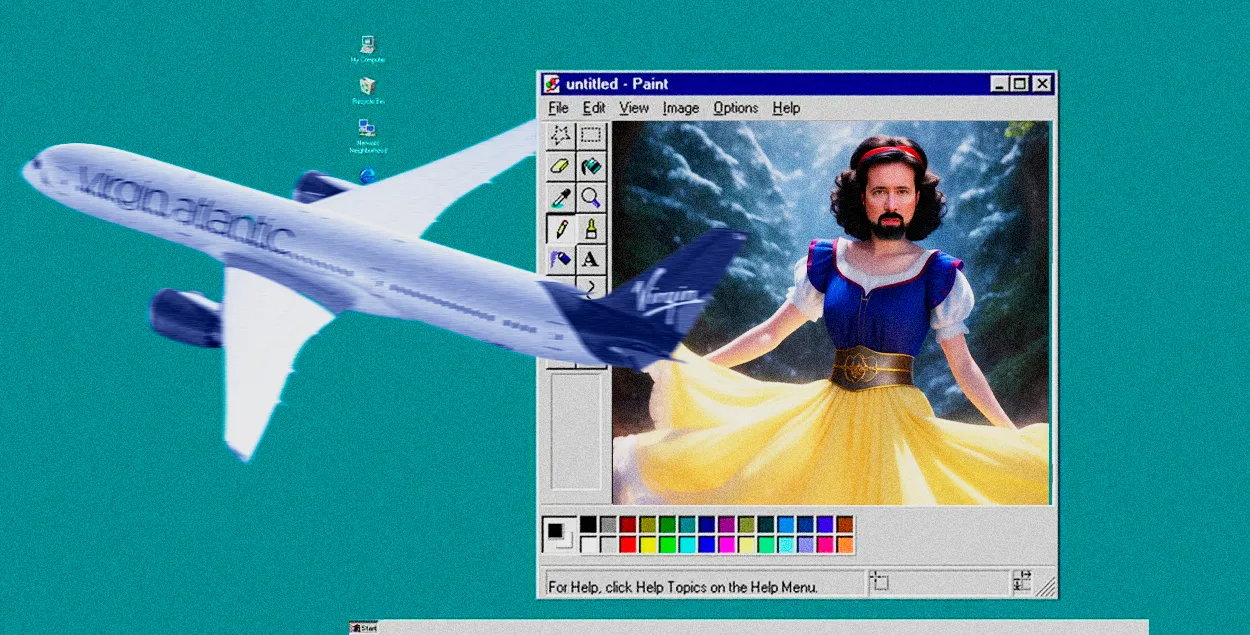Image resolution: width=1250 pixels, height=635 pixels.
Task: Pick the white color swatch
Action: tap(588, 545)
